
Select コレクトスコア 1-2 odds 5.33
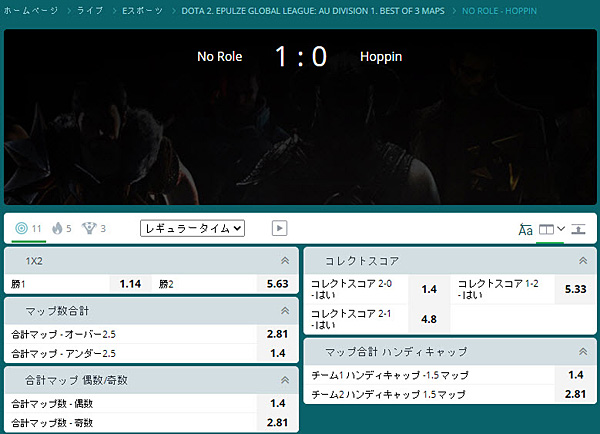(576, 289)
